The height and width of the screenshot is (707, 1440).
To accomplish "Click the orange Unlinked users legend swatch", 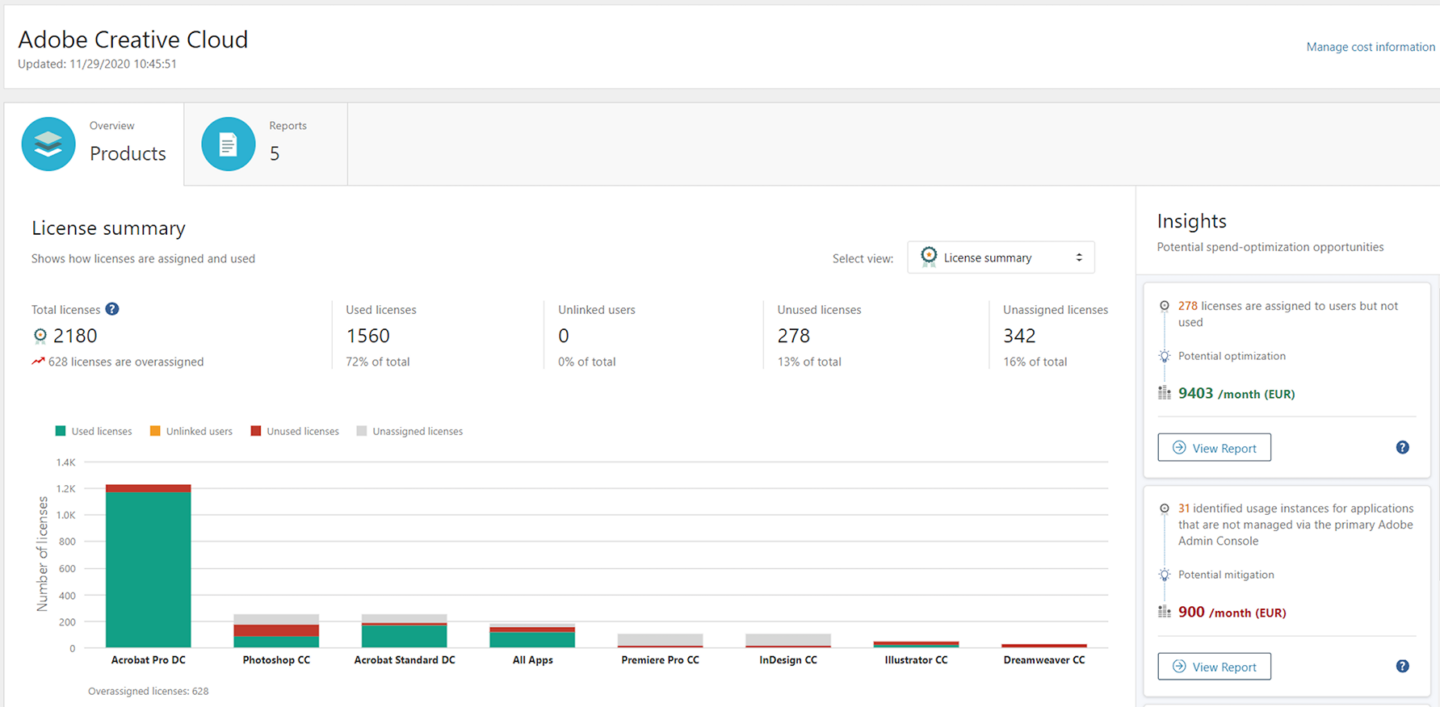I will coord(155,431).
